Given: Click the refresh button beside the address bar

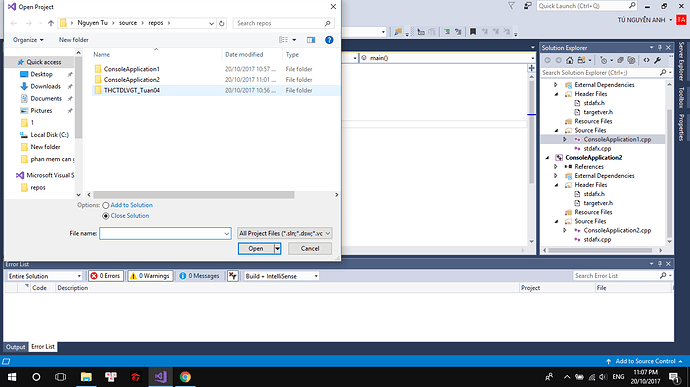Looking at the screenshot, I should pos(222,23).
